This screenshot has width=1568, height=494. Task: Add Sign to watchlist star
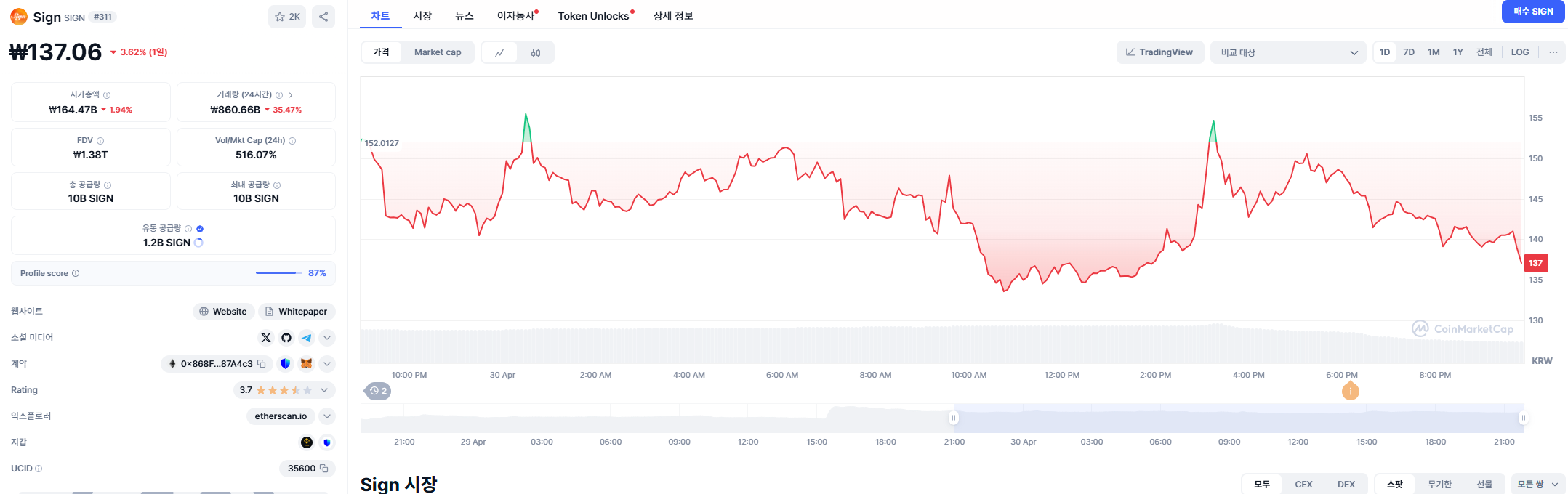click(287, 17)
